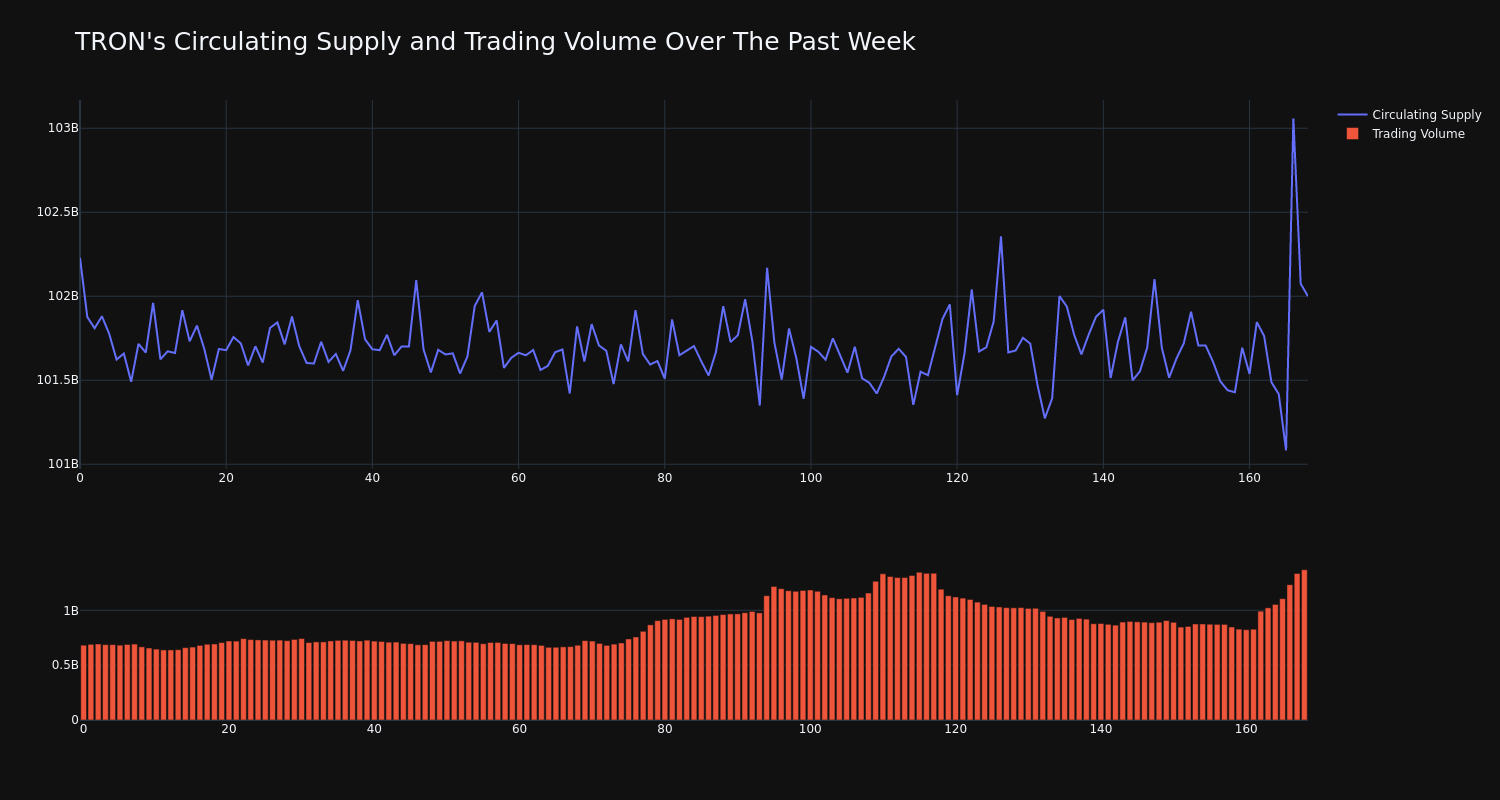This screenshot has height=800, width=1500.
Task: Click the blue Circulating Supply legend line
Action: tap(1352, 115)
